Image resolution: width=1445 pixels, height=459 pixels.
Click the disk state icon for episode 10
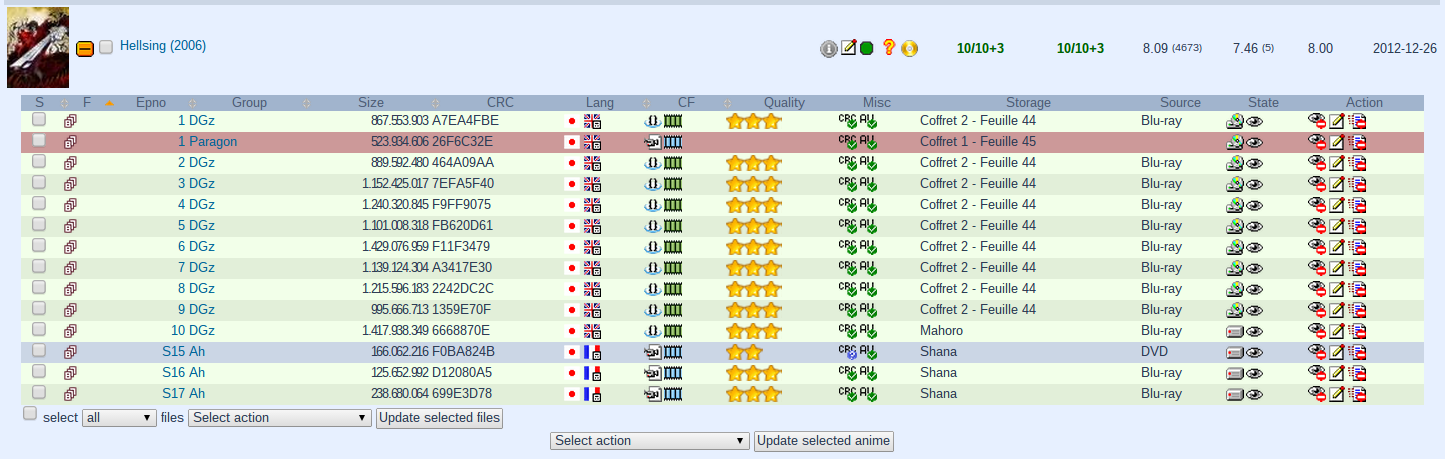point(1235,331)
